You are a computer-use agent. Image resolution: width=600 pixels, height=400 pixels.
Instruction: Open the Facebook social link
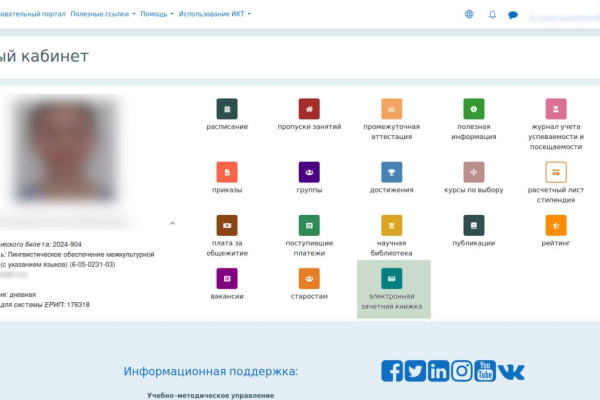tap(392, 371)
